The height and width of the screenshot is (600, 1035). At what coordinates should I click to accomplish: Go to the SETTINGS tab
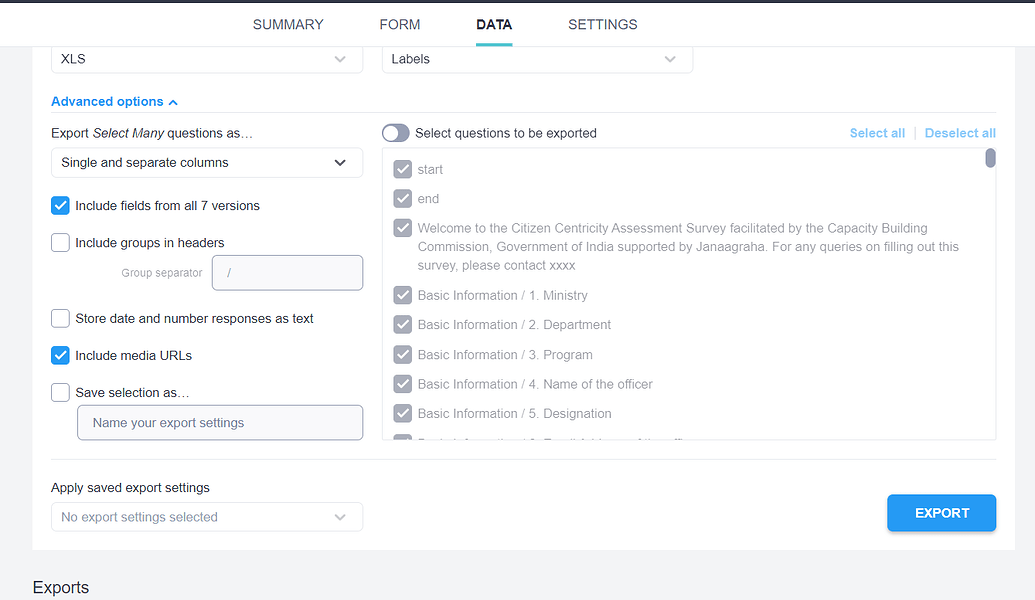pos(602,24)
